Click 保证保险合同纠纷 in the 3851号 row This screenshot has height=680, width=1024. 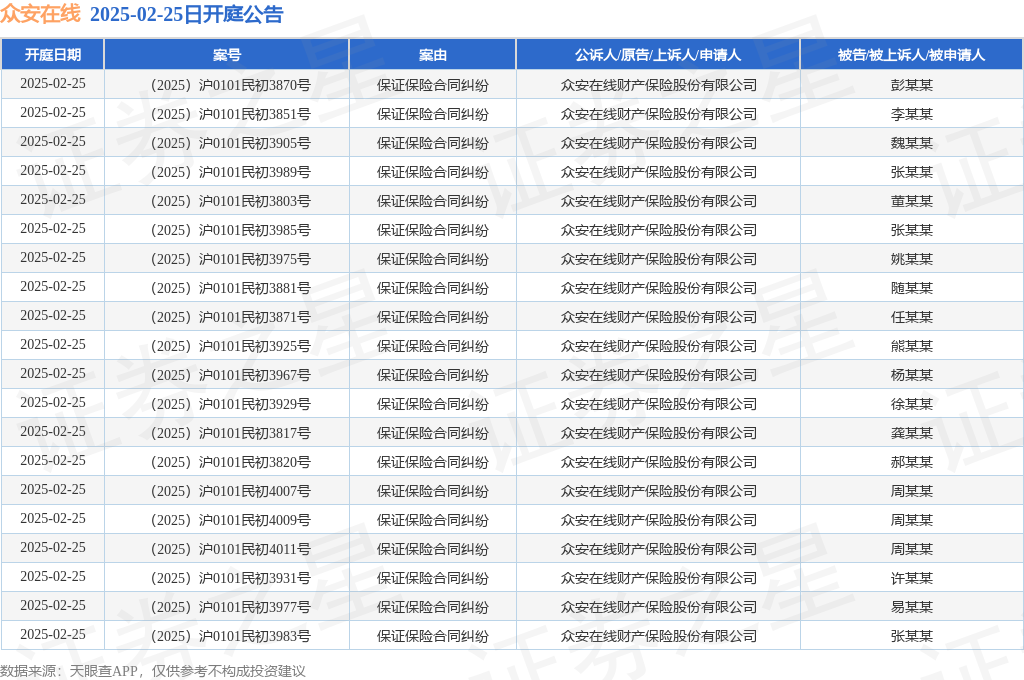pos(432,114)
